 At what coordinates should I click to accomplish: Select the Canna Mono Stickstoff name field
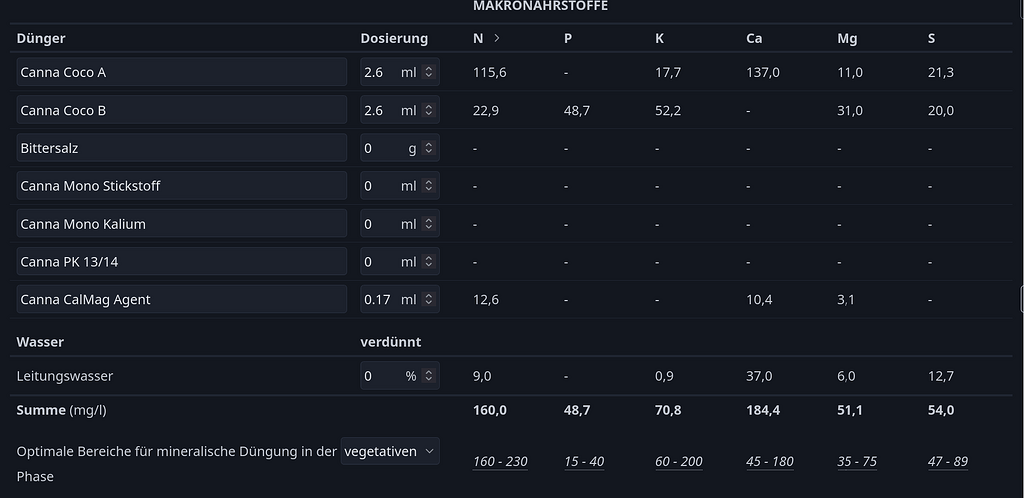[x=182, y=185]
